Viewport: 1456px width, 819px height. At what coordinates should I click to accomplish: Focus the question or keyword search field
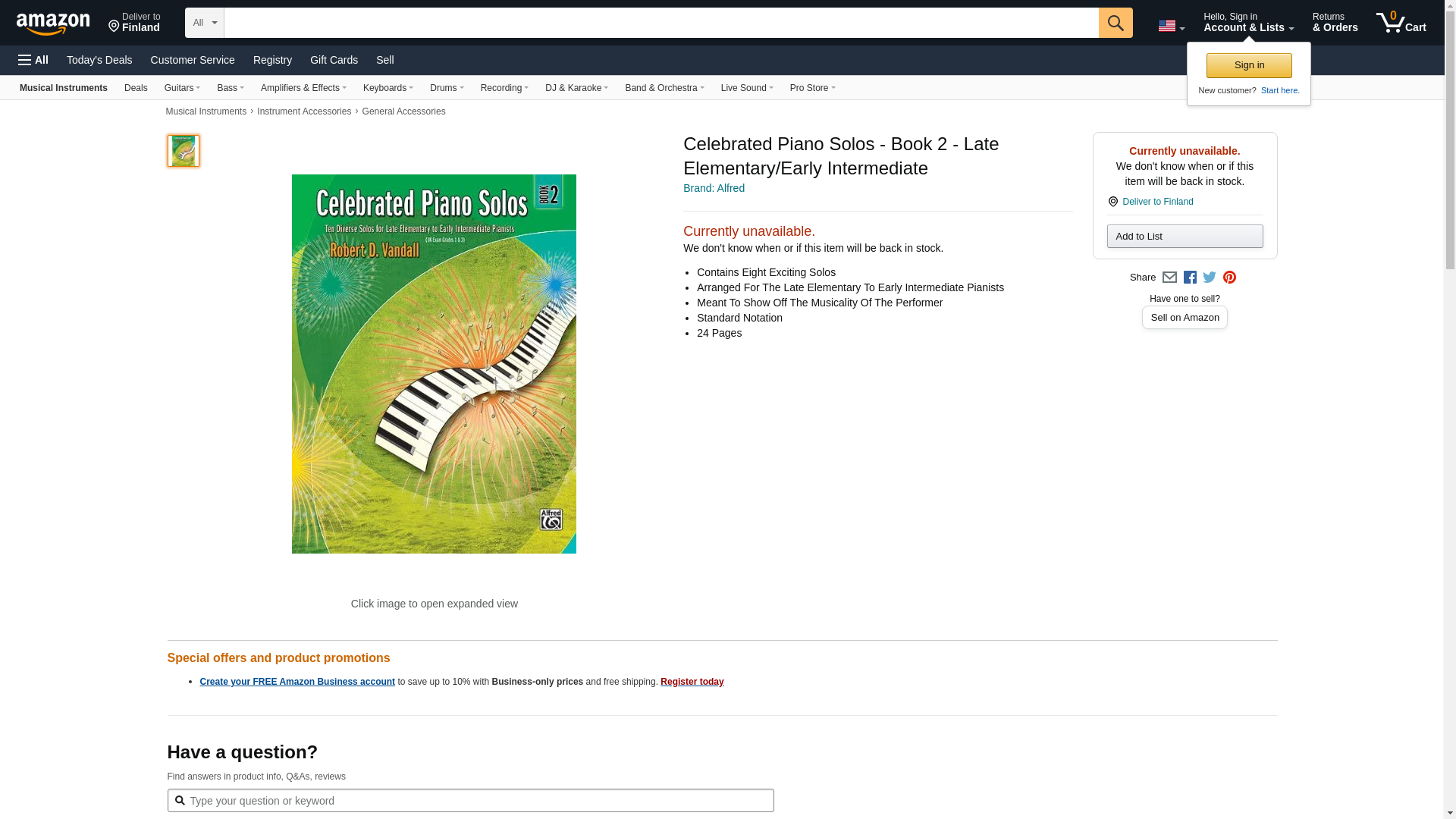pyautogui.click(x=478, y=801)
